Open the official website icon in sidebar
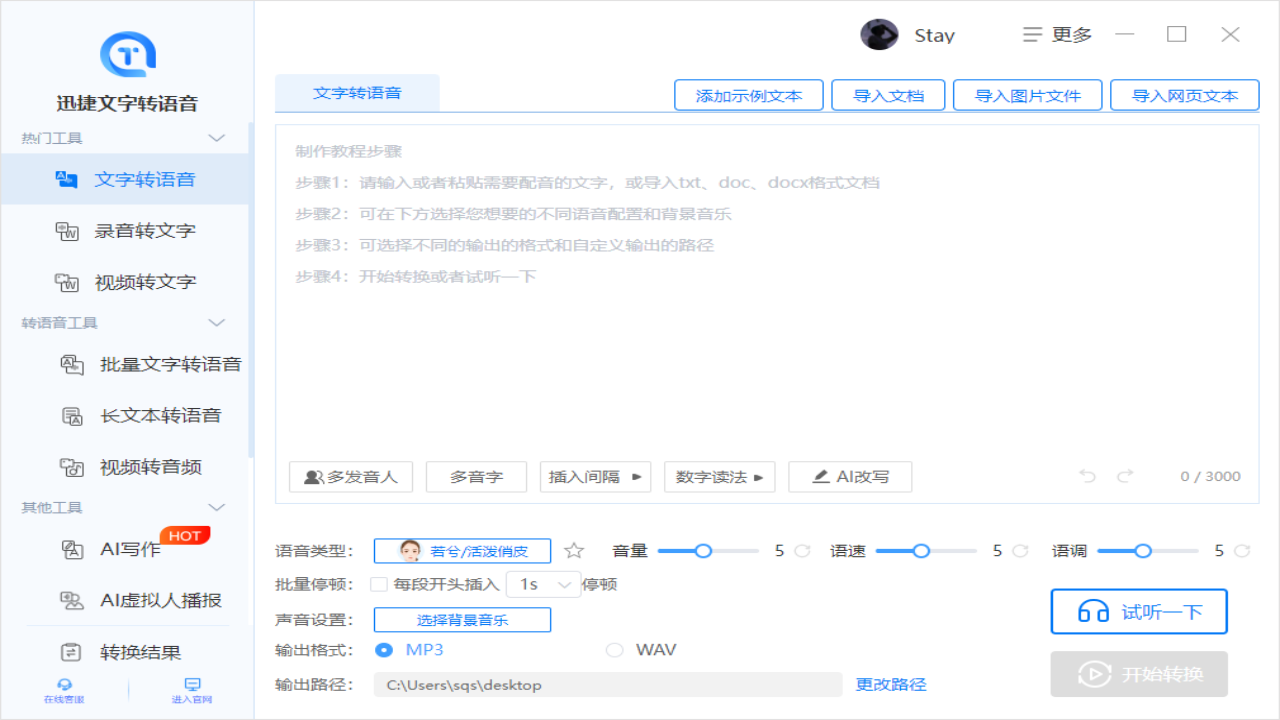The width and height of the screenshot is (1280, 720). (x=192, y=690)
